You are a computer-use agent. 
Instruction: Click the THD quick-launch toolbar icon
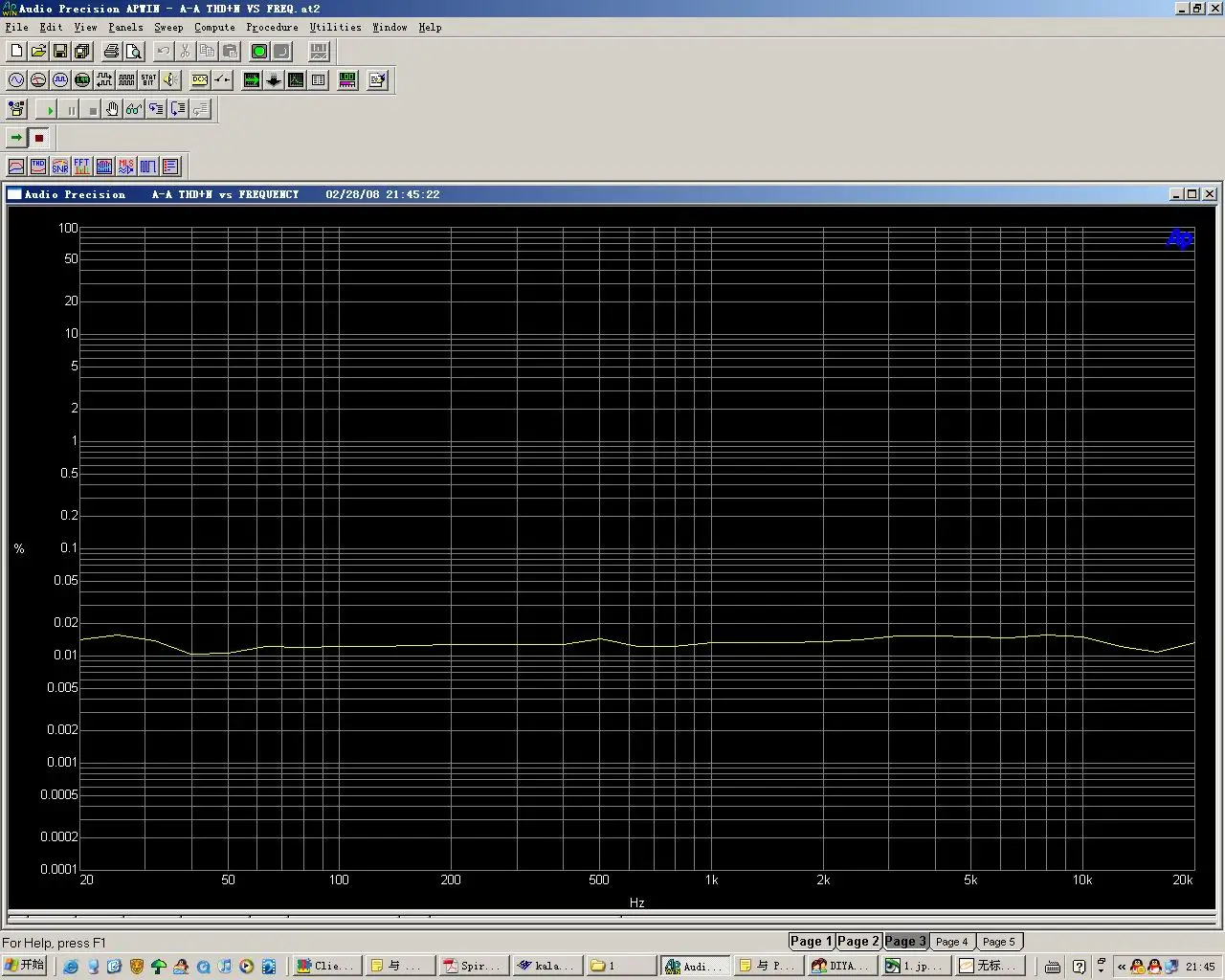pyautogui.click(x=38, y=167)
